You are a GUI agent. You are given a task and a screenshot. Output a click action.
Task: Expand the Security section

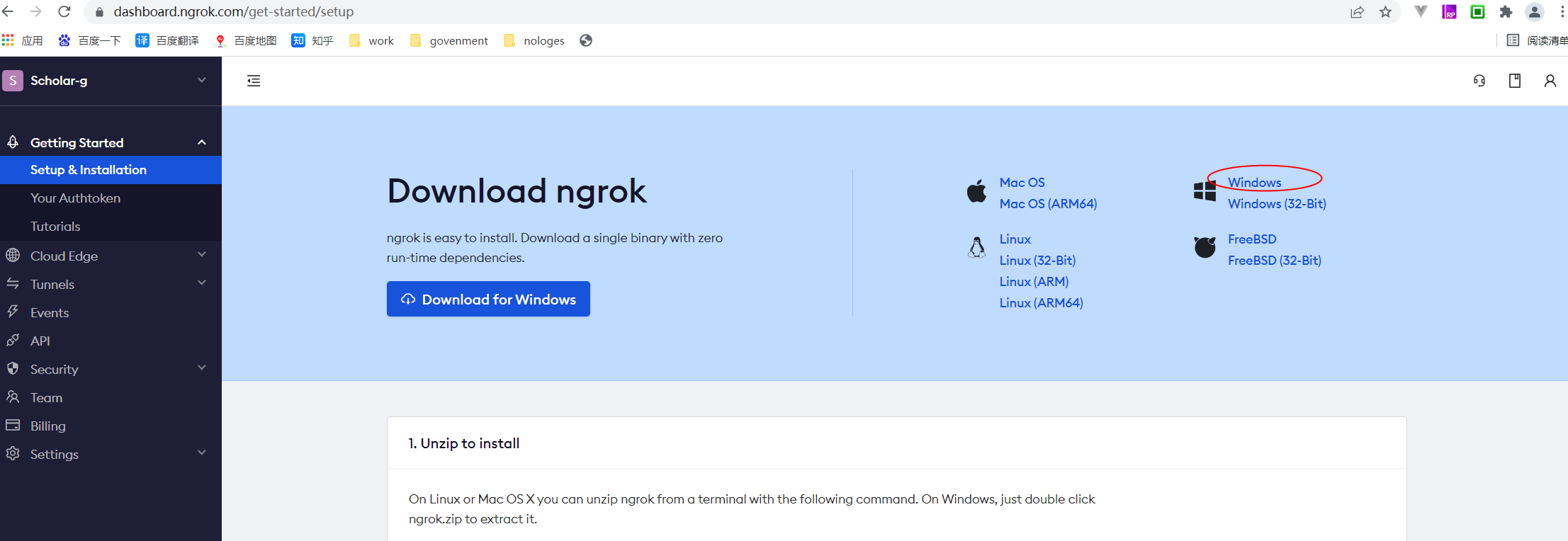click(111, 369)
